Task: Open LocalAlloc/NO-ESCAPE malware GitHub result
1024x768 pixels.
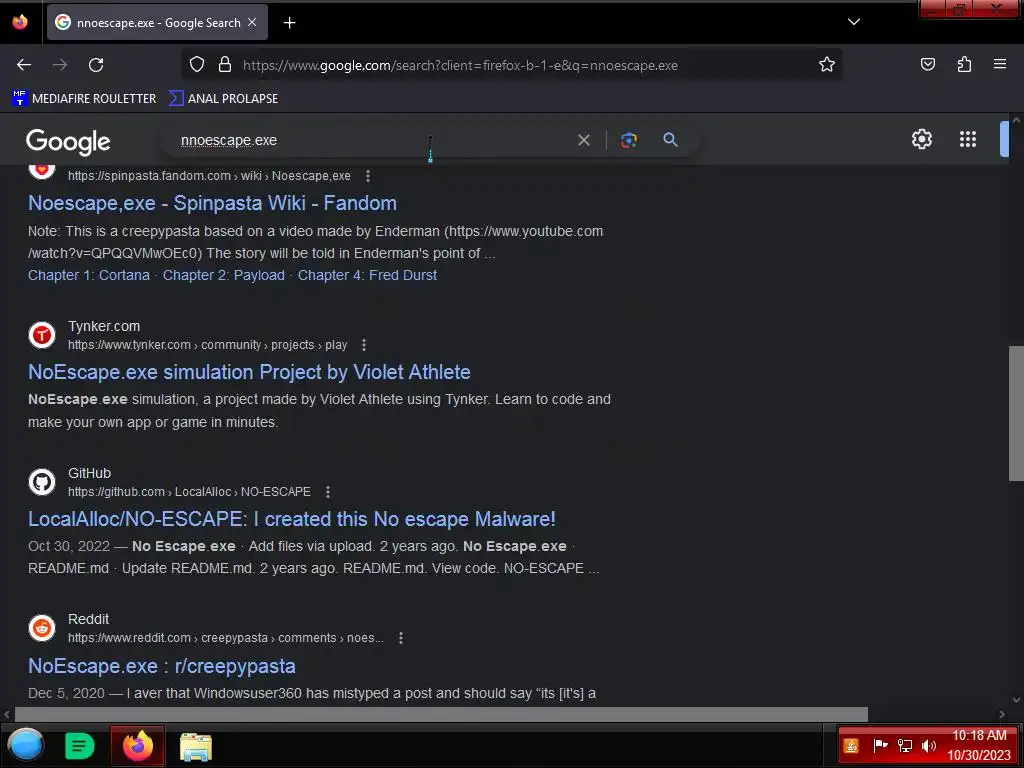Action: [292, 519]
